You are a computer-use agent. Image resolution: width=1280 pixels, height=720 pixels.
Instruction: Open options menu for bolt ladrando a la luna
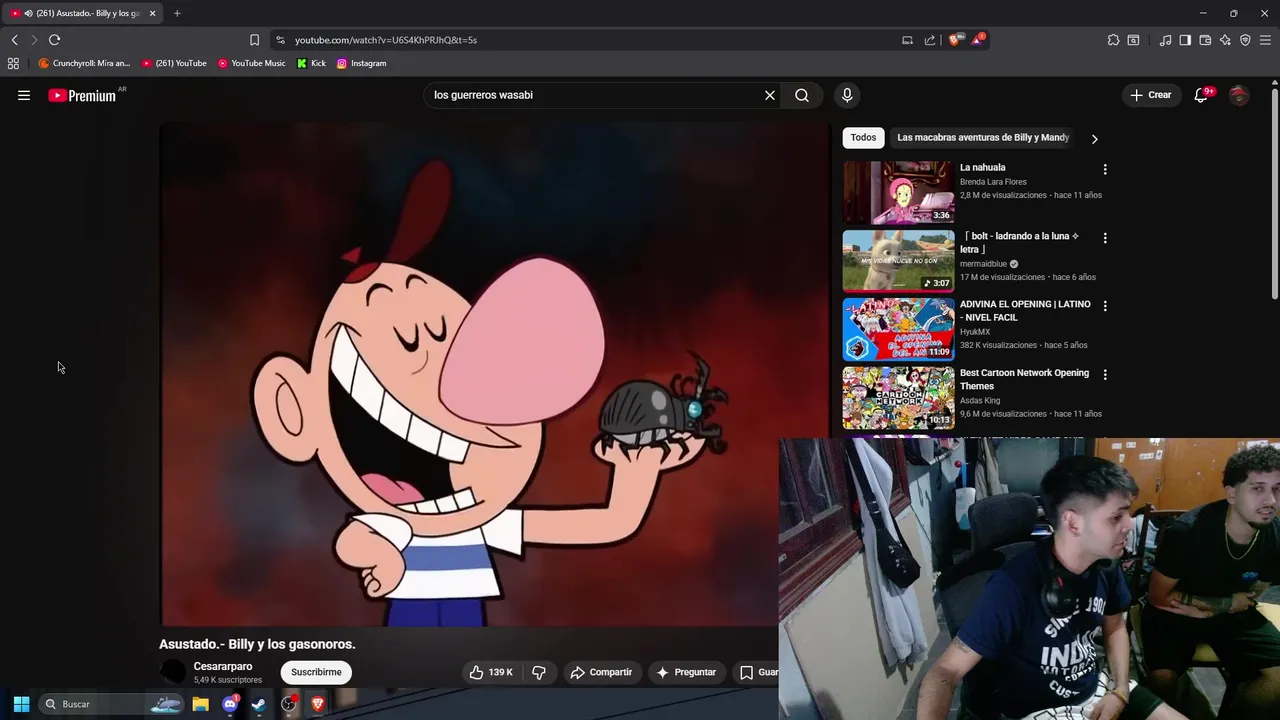point(1105,238)
